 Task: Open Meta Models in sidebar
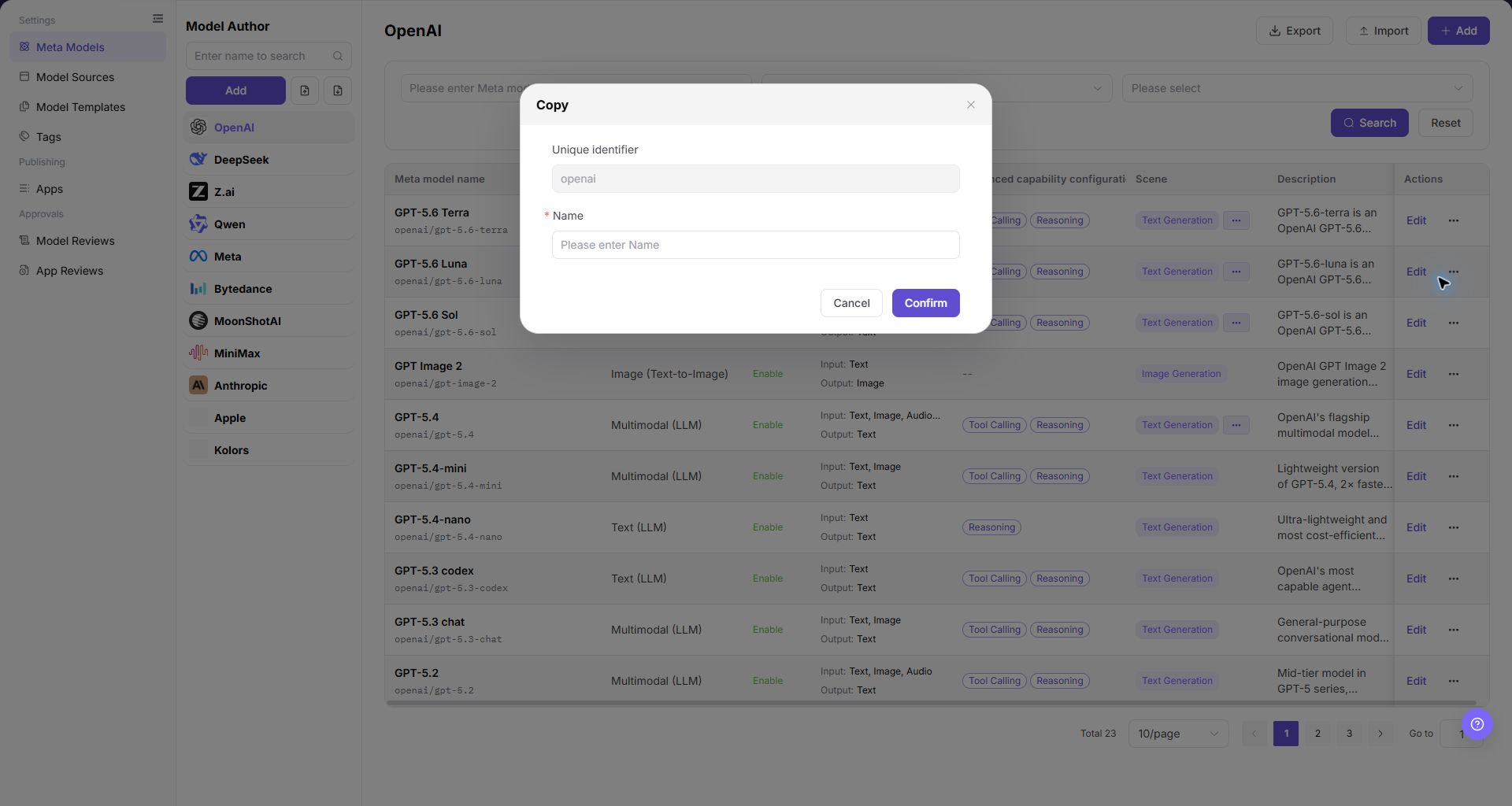[x=87, y=47]
